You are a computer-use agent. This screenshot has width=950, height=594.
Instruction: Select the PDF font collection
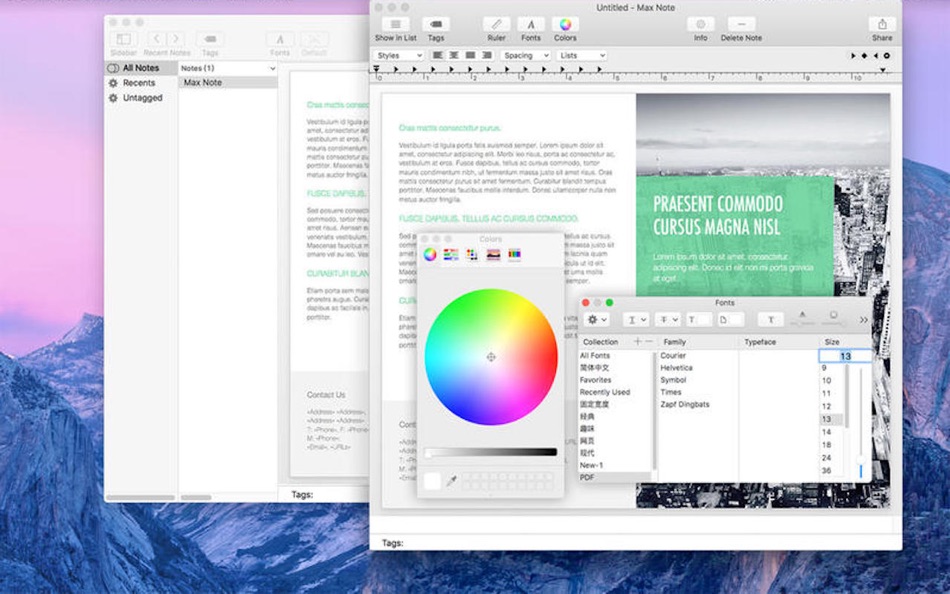(x=615, y=478)
